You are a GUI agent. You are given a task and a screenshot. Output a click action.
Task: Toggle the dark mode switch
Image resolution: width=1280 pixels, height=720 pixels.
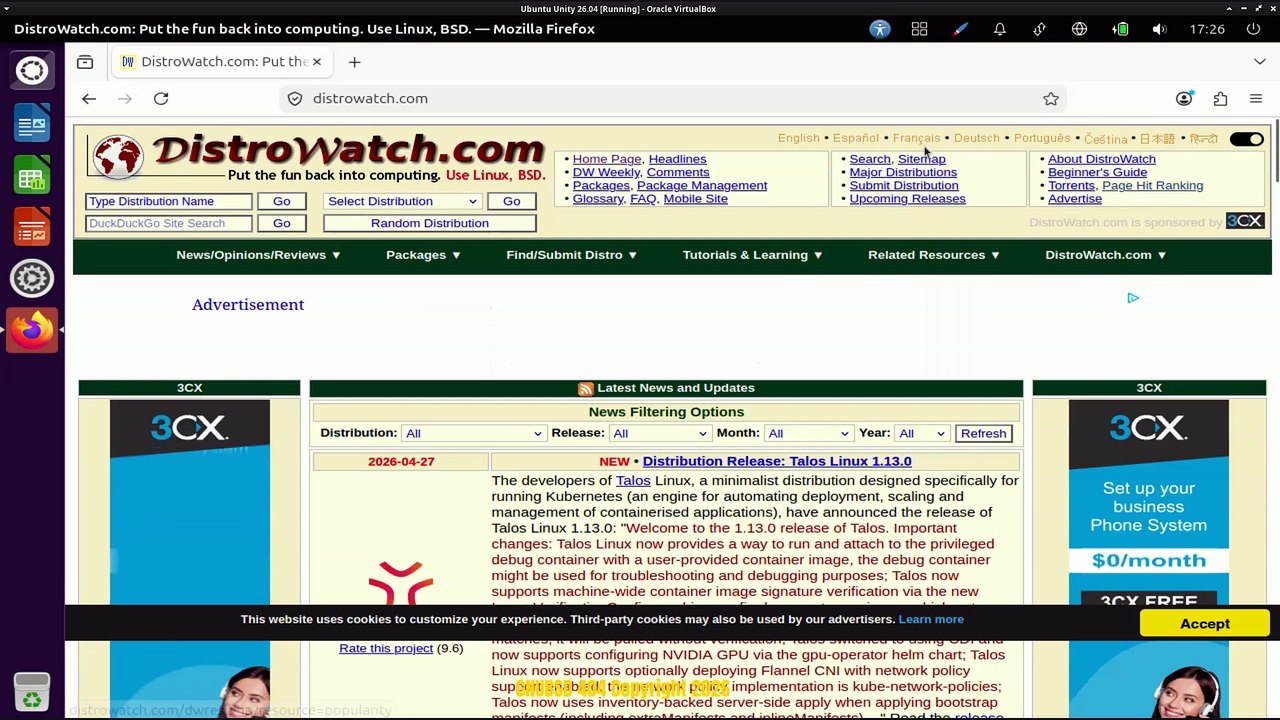click(1247, 139)
